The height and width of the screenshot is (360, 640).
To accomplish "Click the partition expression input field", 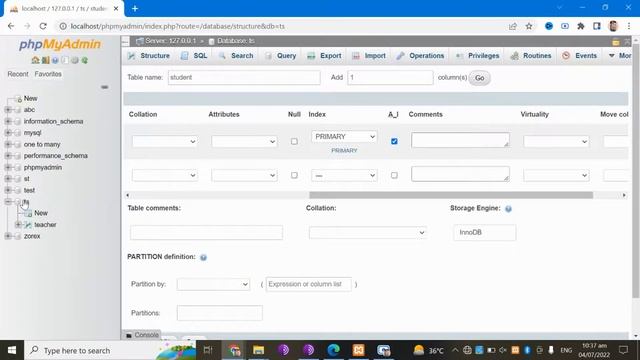I will [x=309, y=284].
